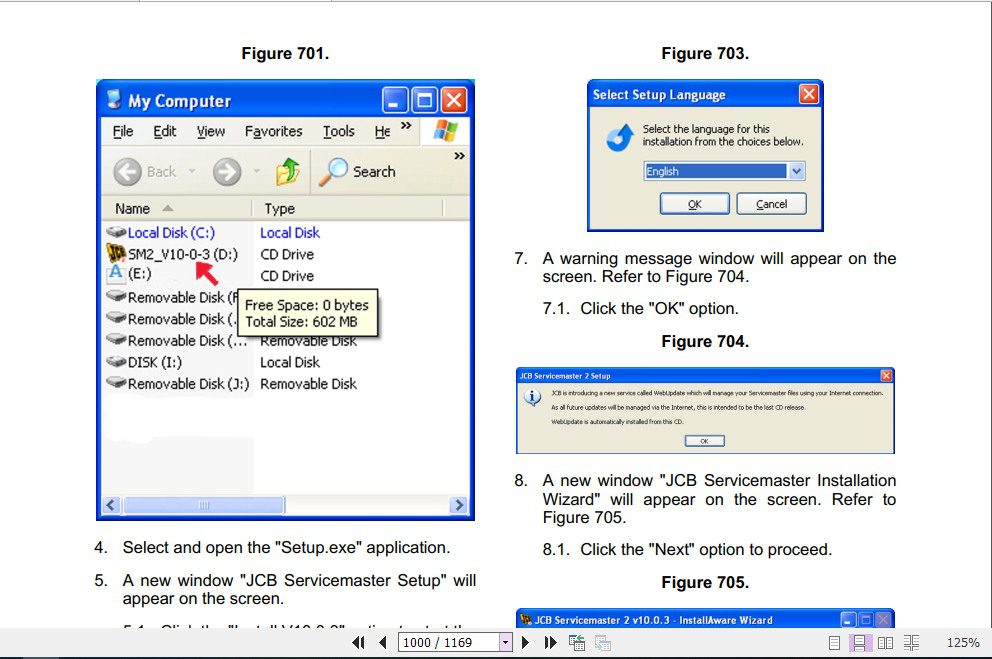
Task: Click the drive icon of DISK (I:)
Action: 116,362
